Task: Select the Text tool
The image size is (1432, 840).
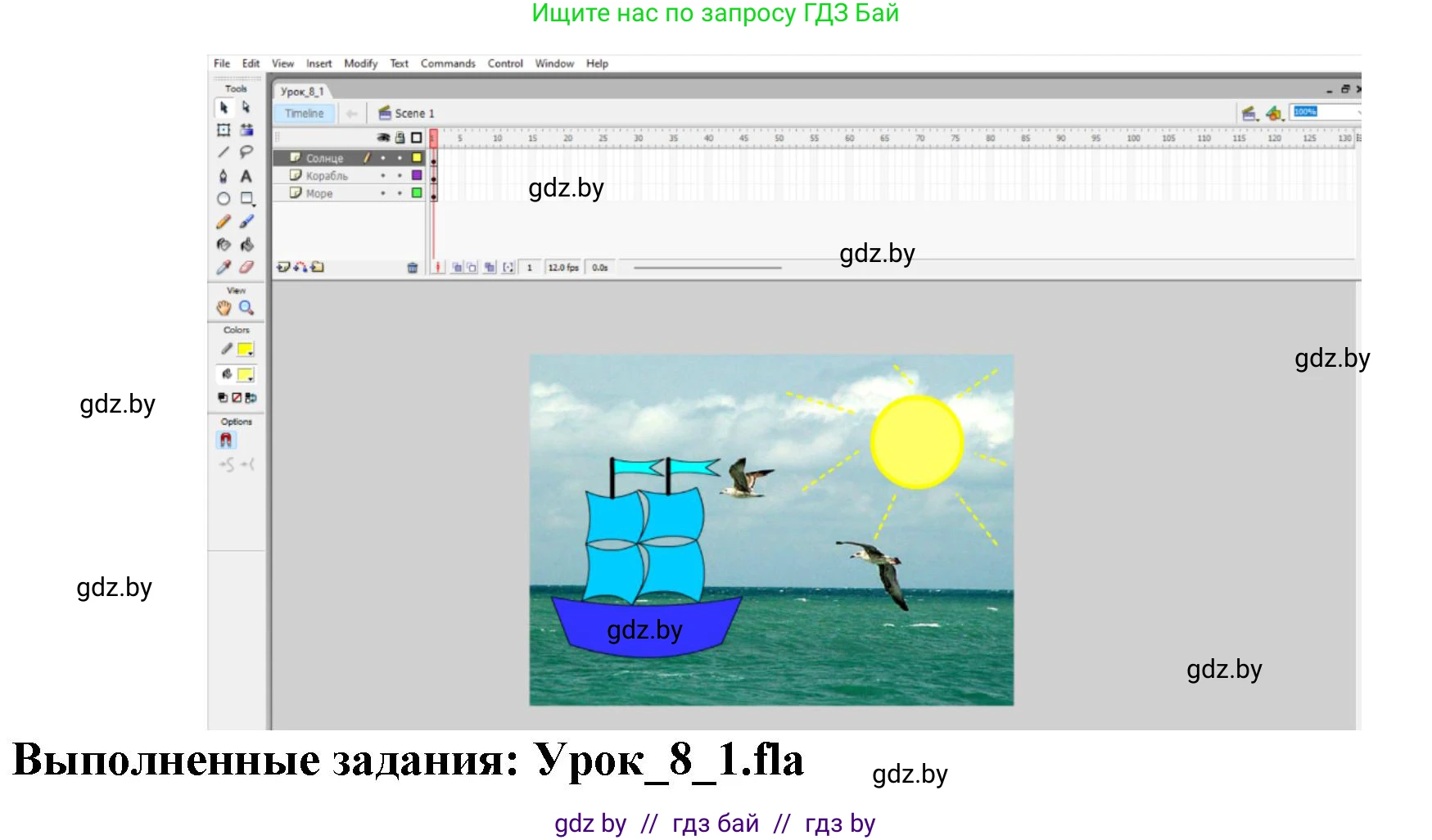Action: coord(246,176)
